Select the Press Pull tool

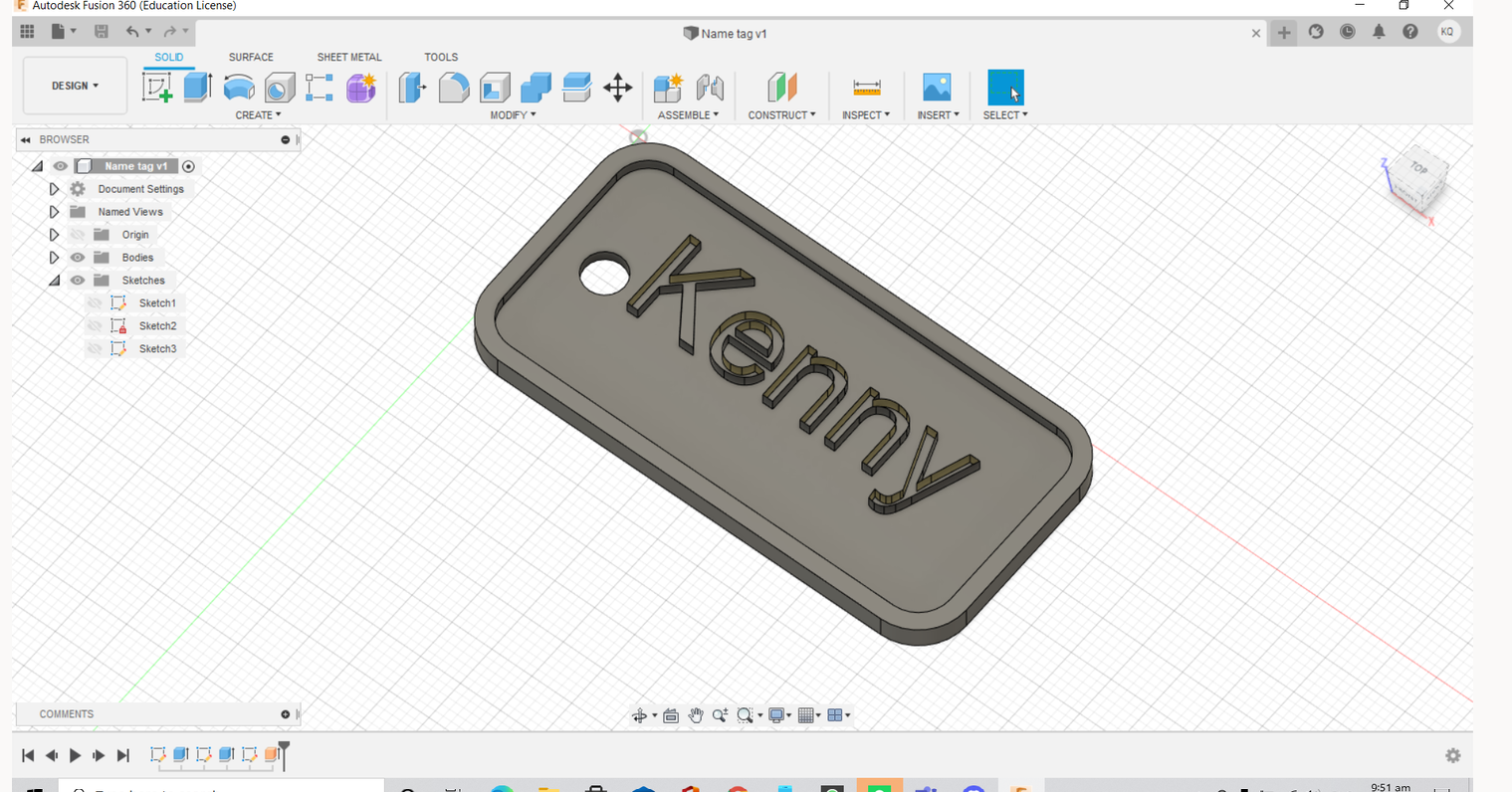[x=412, y=88]
